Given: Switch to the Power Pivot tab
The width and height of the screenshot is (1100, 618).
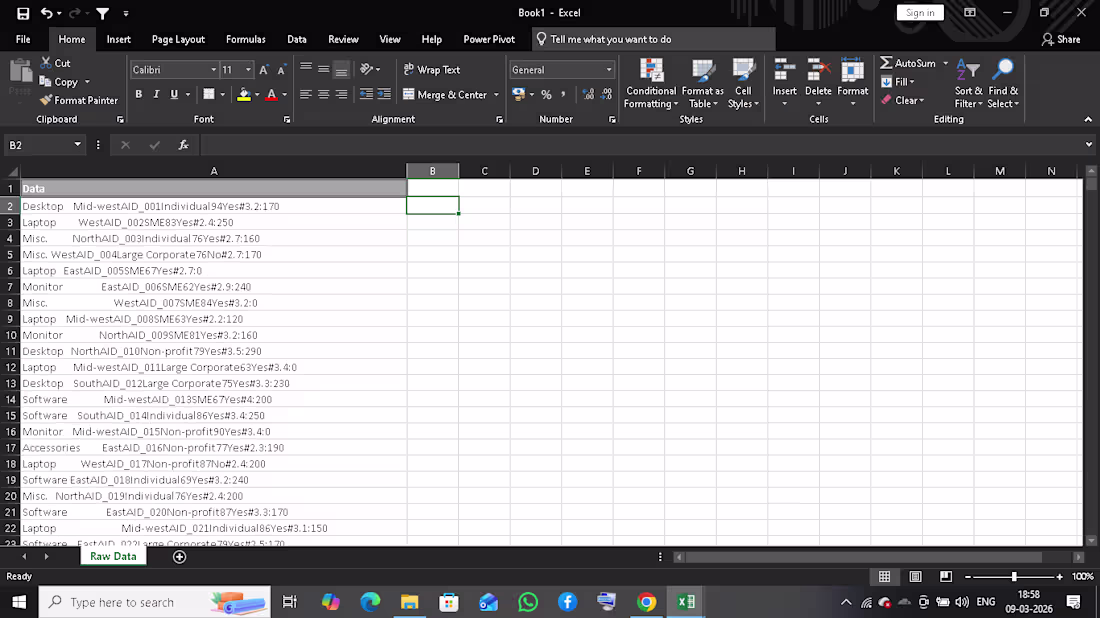Looking at the screenshot, I should pyautogui.click(x=489, y=39).
